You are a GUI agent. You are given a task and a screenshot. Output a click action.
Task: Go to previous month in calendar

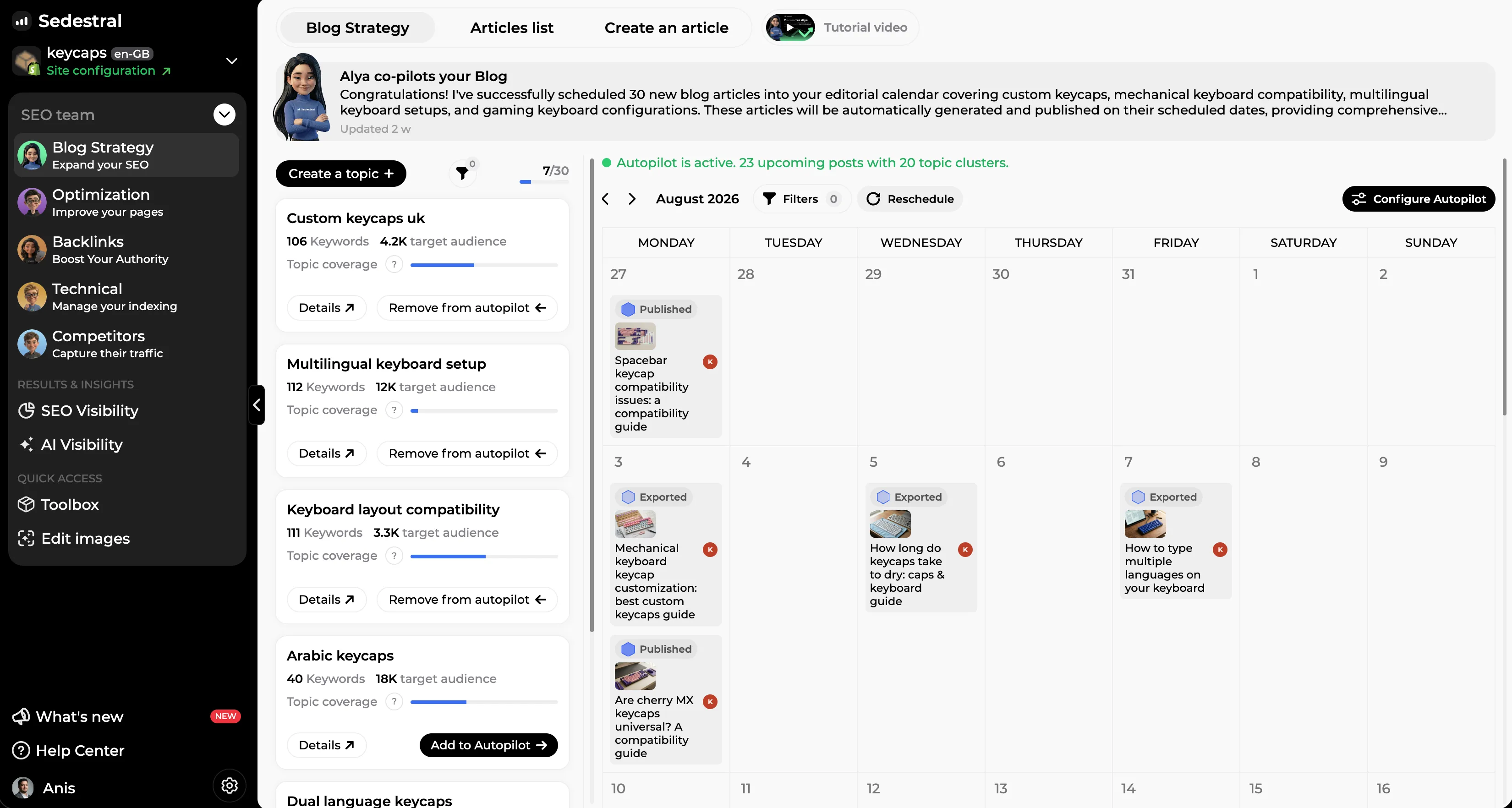606,199
